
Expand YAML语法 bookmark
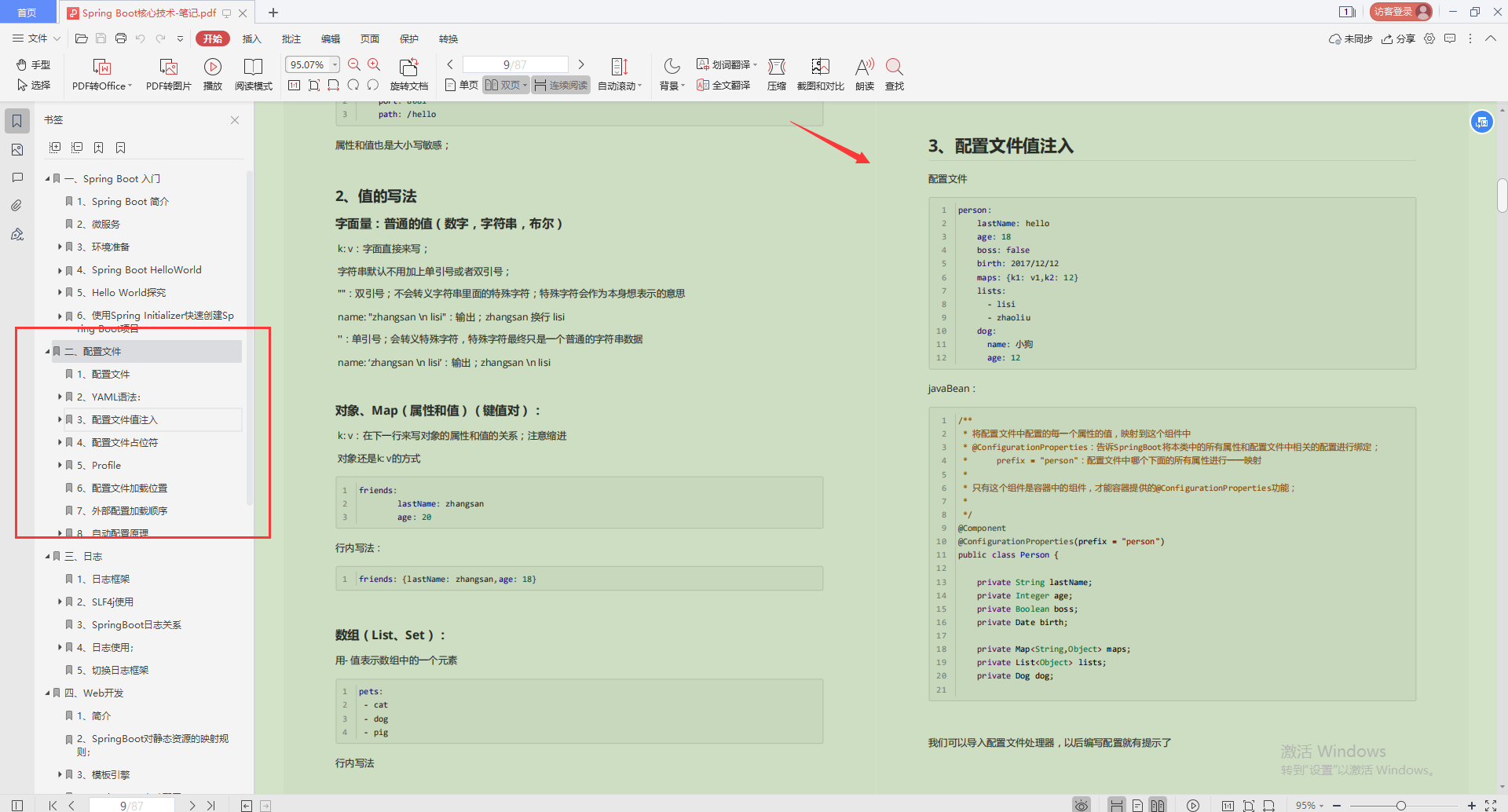point(60,397)
